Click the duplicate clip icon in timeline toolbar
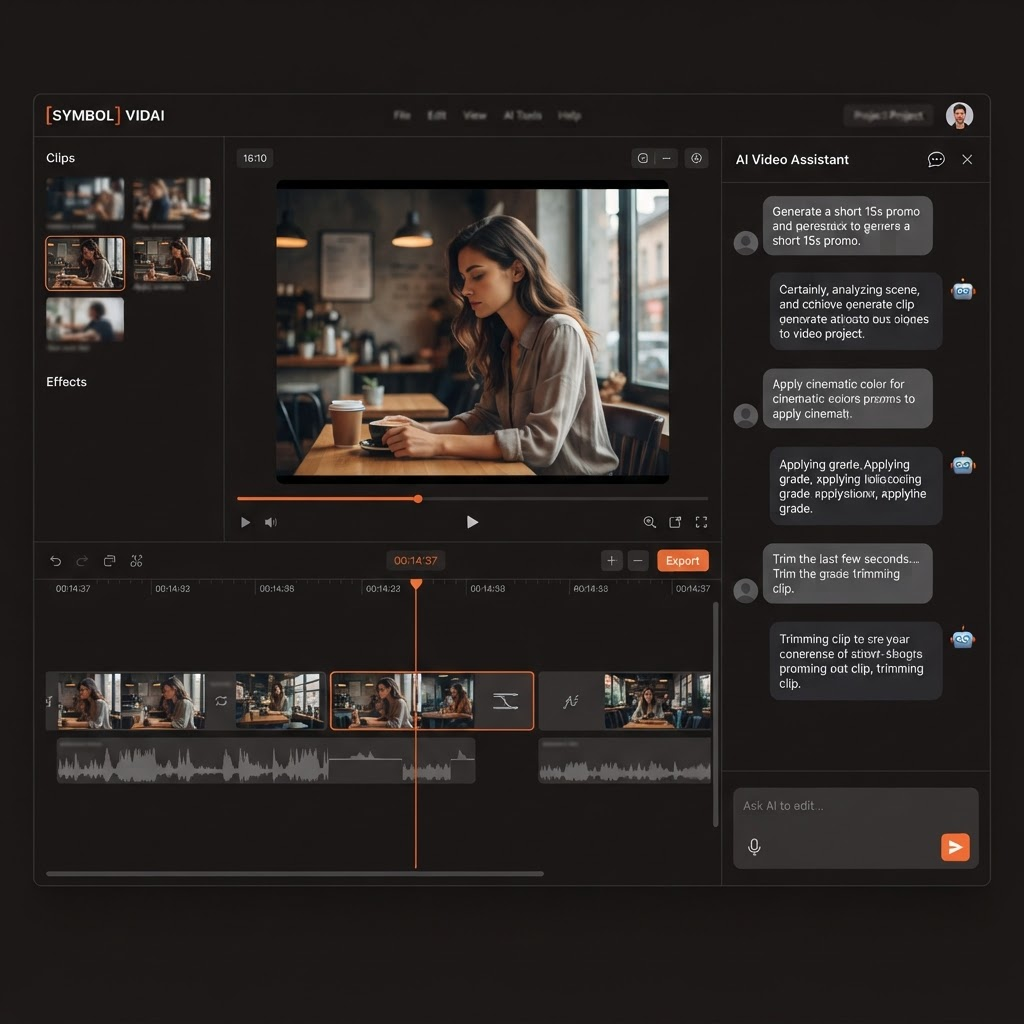1024x1024 pixels. point(110,561)
